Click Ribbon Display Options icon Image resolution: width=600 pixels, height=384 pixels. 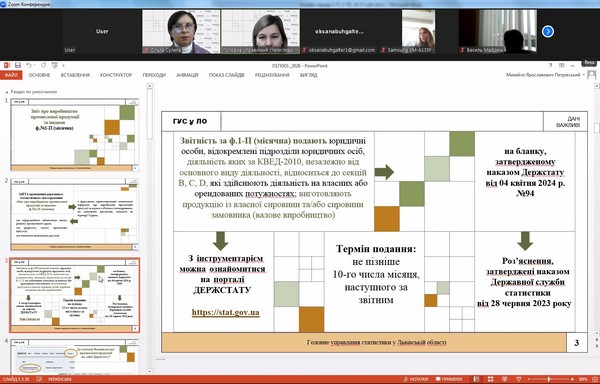561,65
